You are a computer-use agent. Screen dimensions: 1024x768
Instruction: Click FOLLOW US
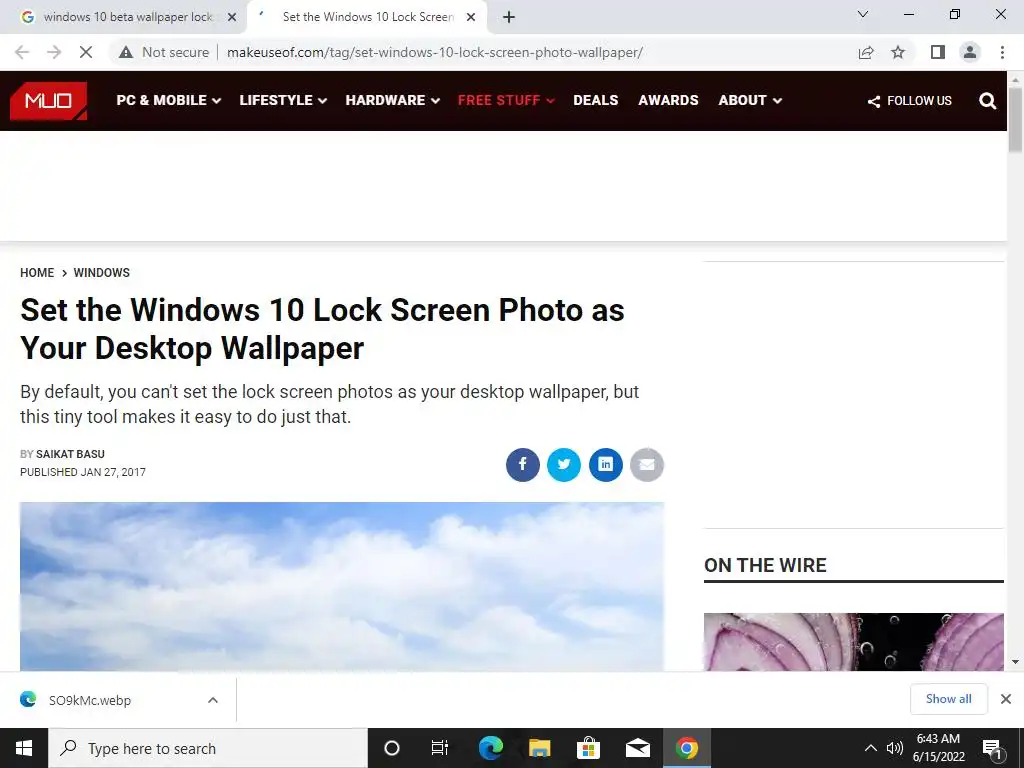point(910,101)
